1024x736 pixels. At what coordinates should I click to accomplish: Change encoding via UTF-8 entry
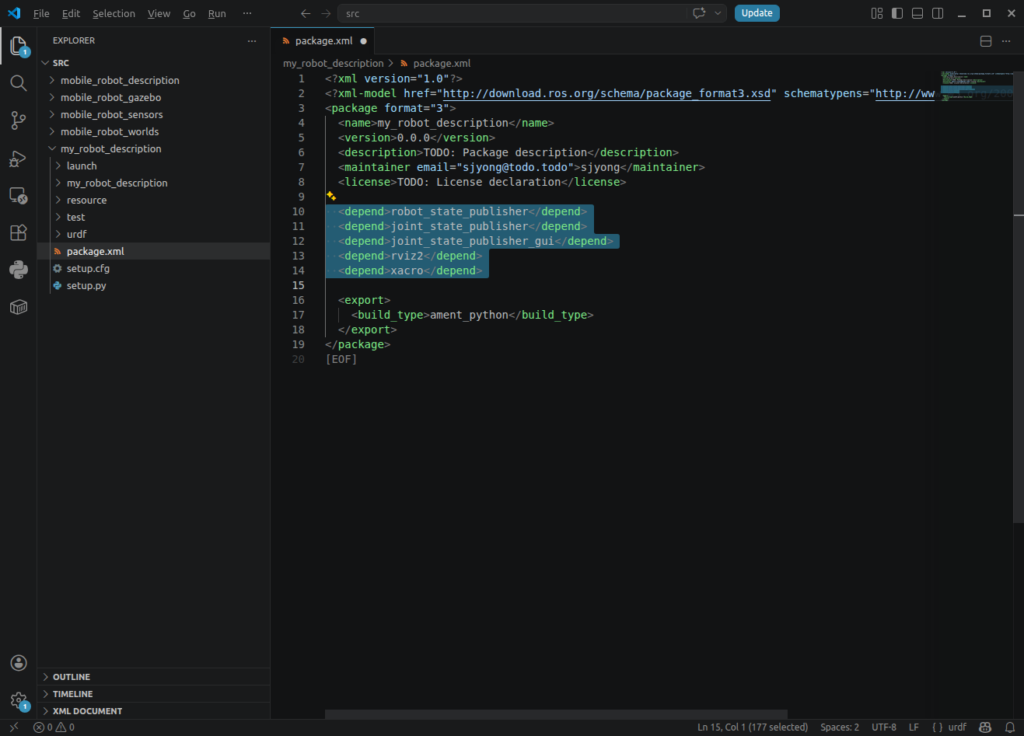pos(884,727)
